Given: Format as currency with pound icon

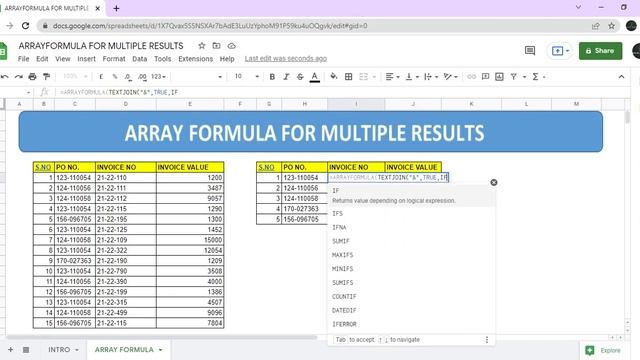Looking at the screenshot, I should 101,77.
